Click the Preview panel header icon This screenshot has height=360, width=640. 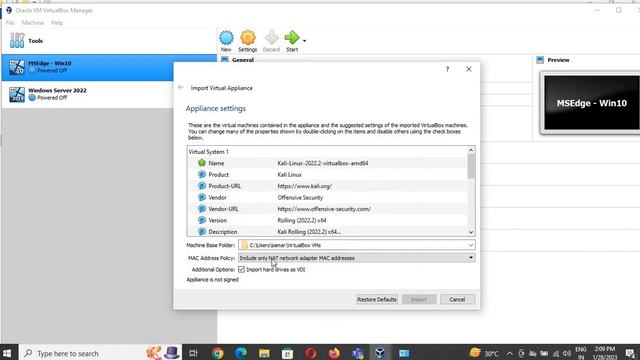(x=540, y=60)
